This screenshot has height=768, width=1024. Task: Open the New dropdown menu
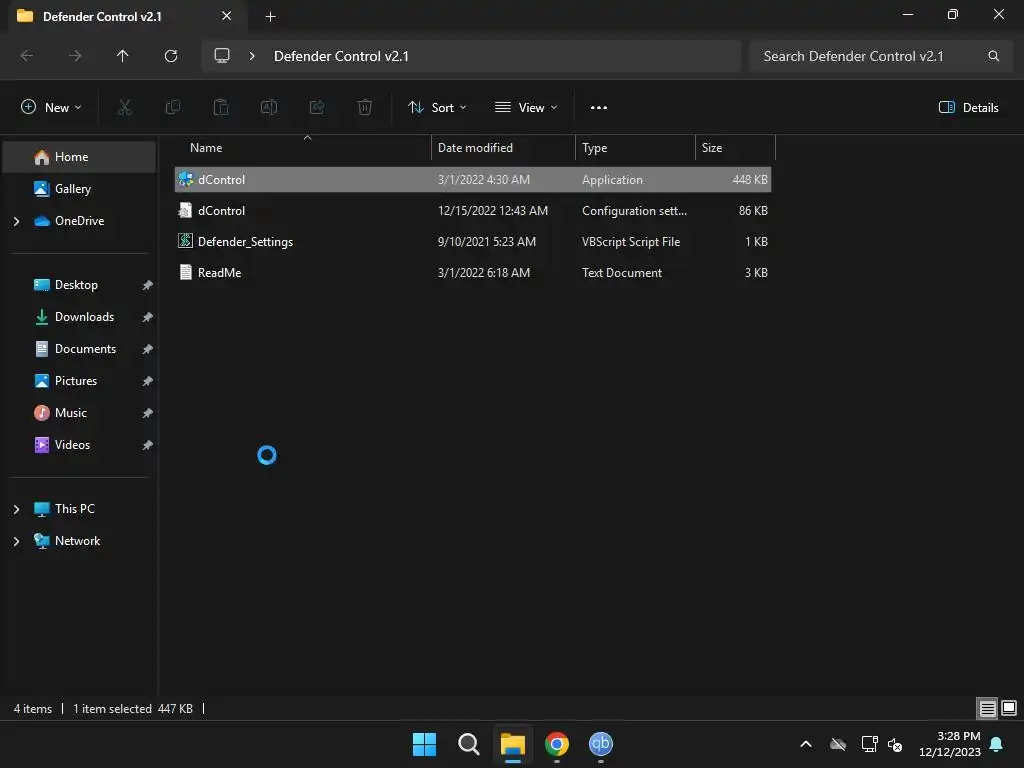point(51,108)
